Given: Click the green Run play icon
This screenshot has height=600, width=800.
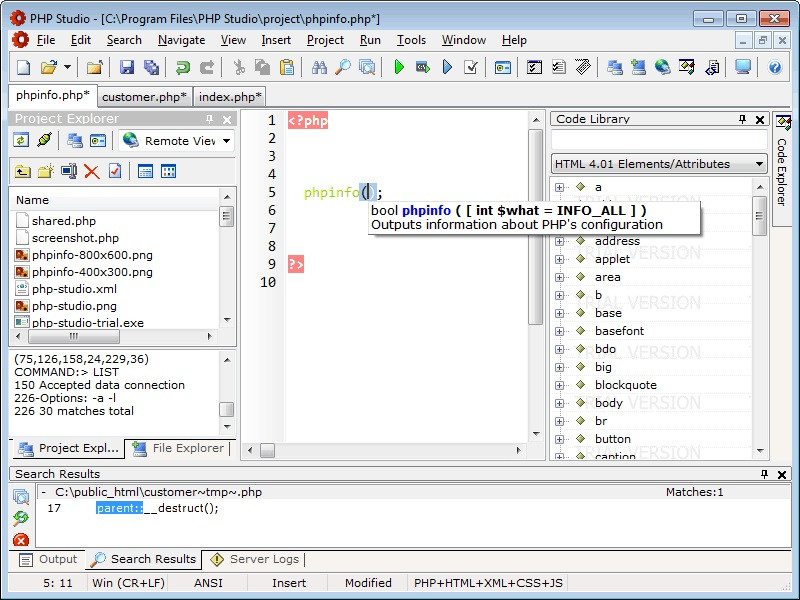Looking at the screenshot, I should click(399, 67).
